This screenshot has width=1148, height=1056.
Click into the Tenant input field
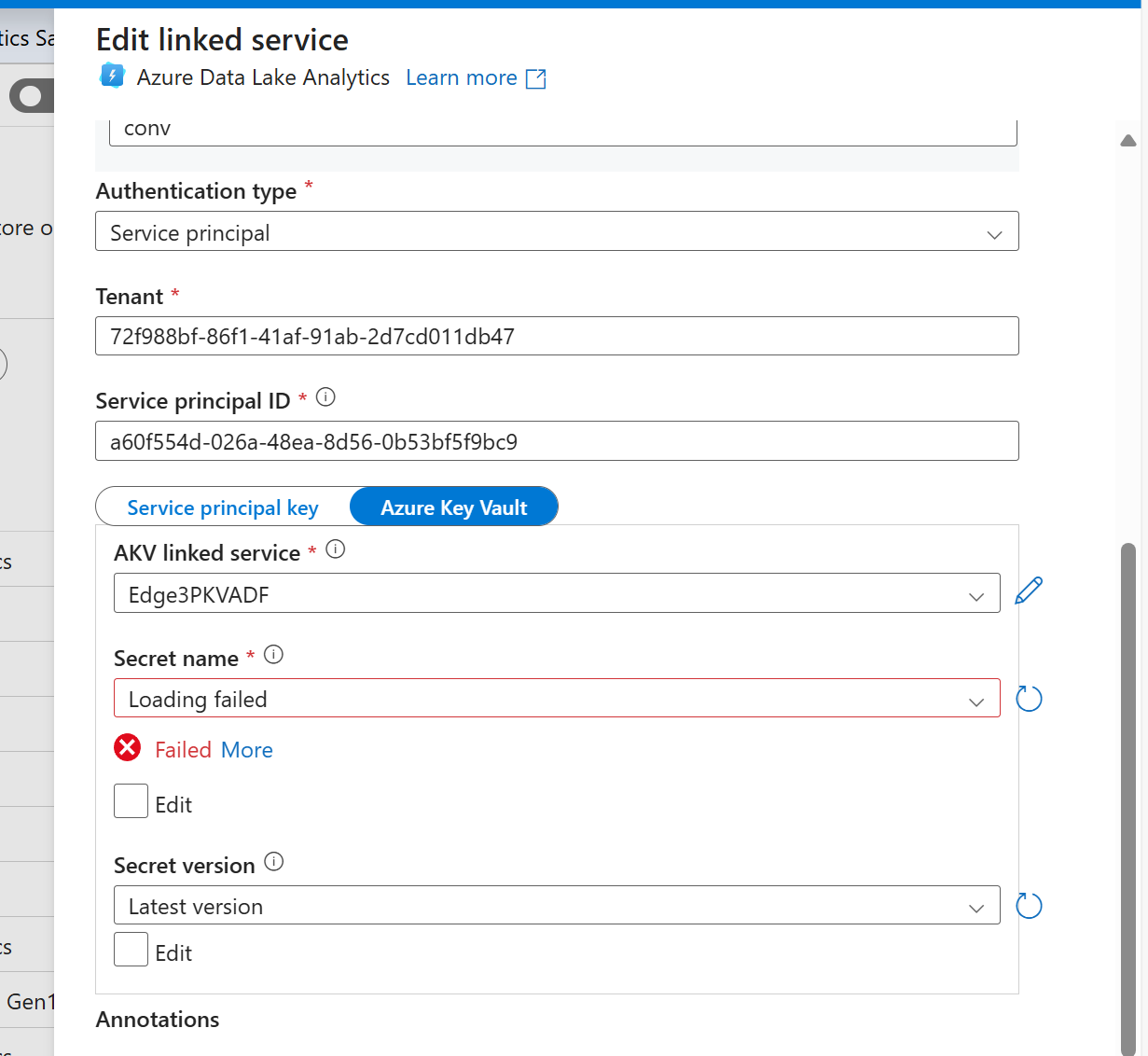point(557,336)
